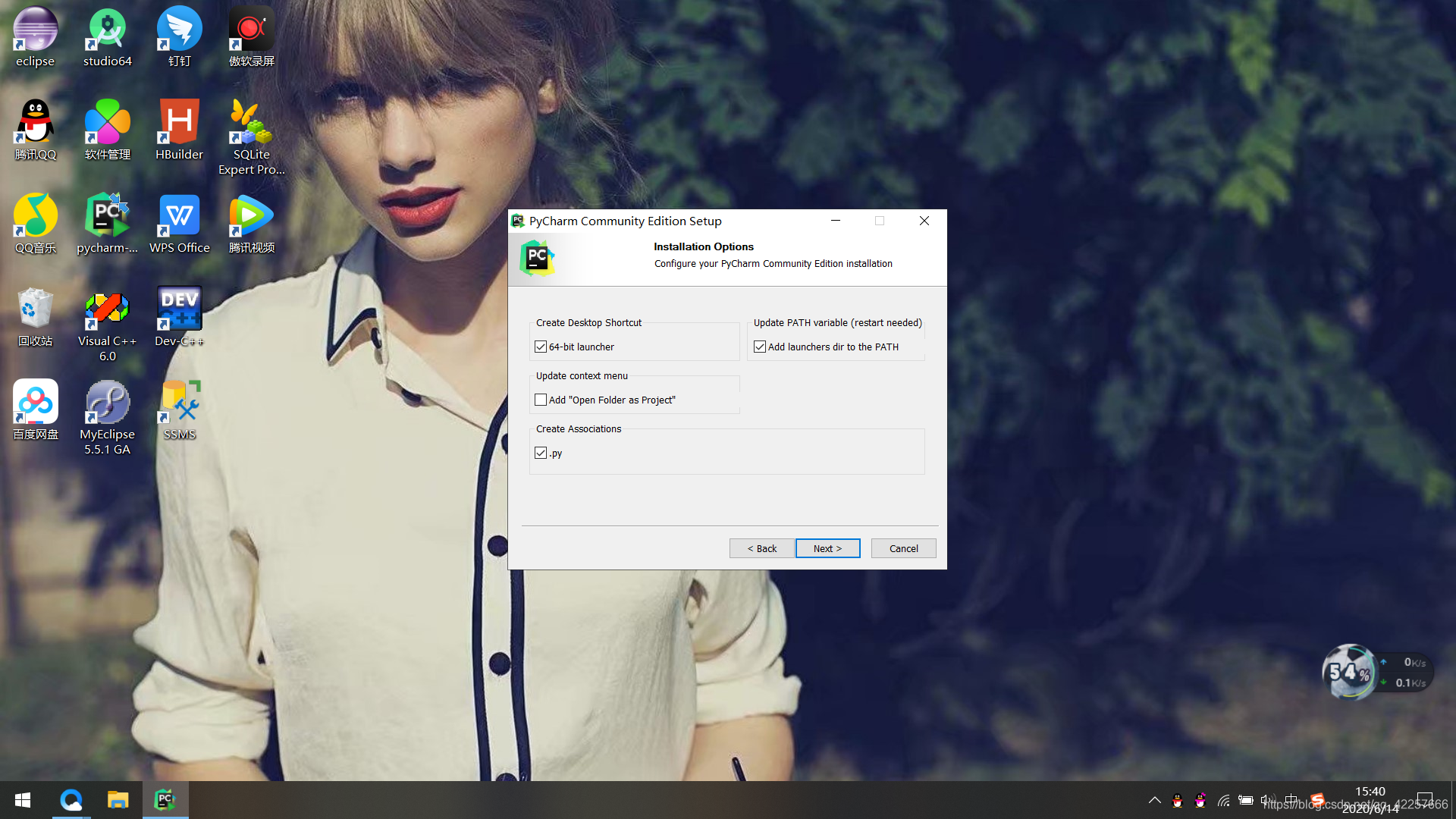This screenshot has height=819, width=1456.
Task: Click Next to proceed installation
Action: pyautogui.click(x=827, y=548)
